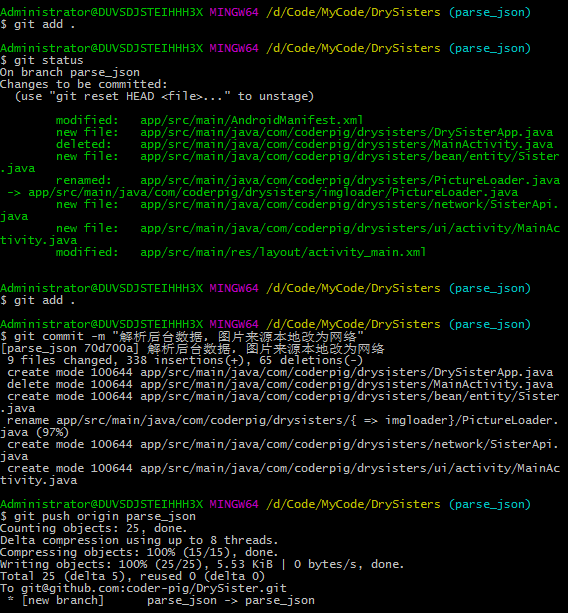Screen dimensions: 568x613
Task: Click the 'Writing objects: 100%' progress line
Action: tap(202, 565)
